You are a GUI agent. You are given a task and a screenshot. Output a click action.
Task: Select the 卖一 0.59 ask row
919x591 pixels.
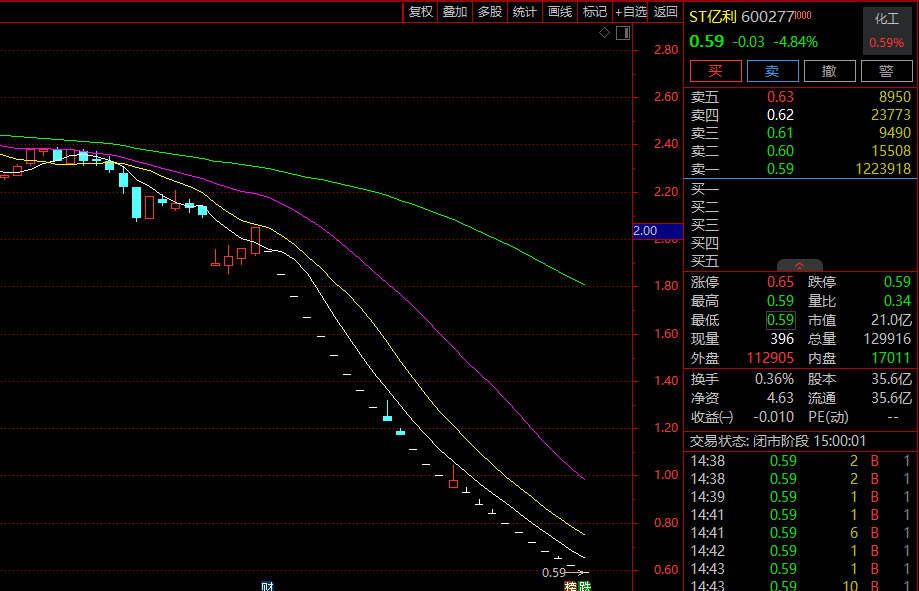tap(801, 169)
